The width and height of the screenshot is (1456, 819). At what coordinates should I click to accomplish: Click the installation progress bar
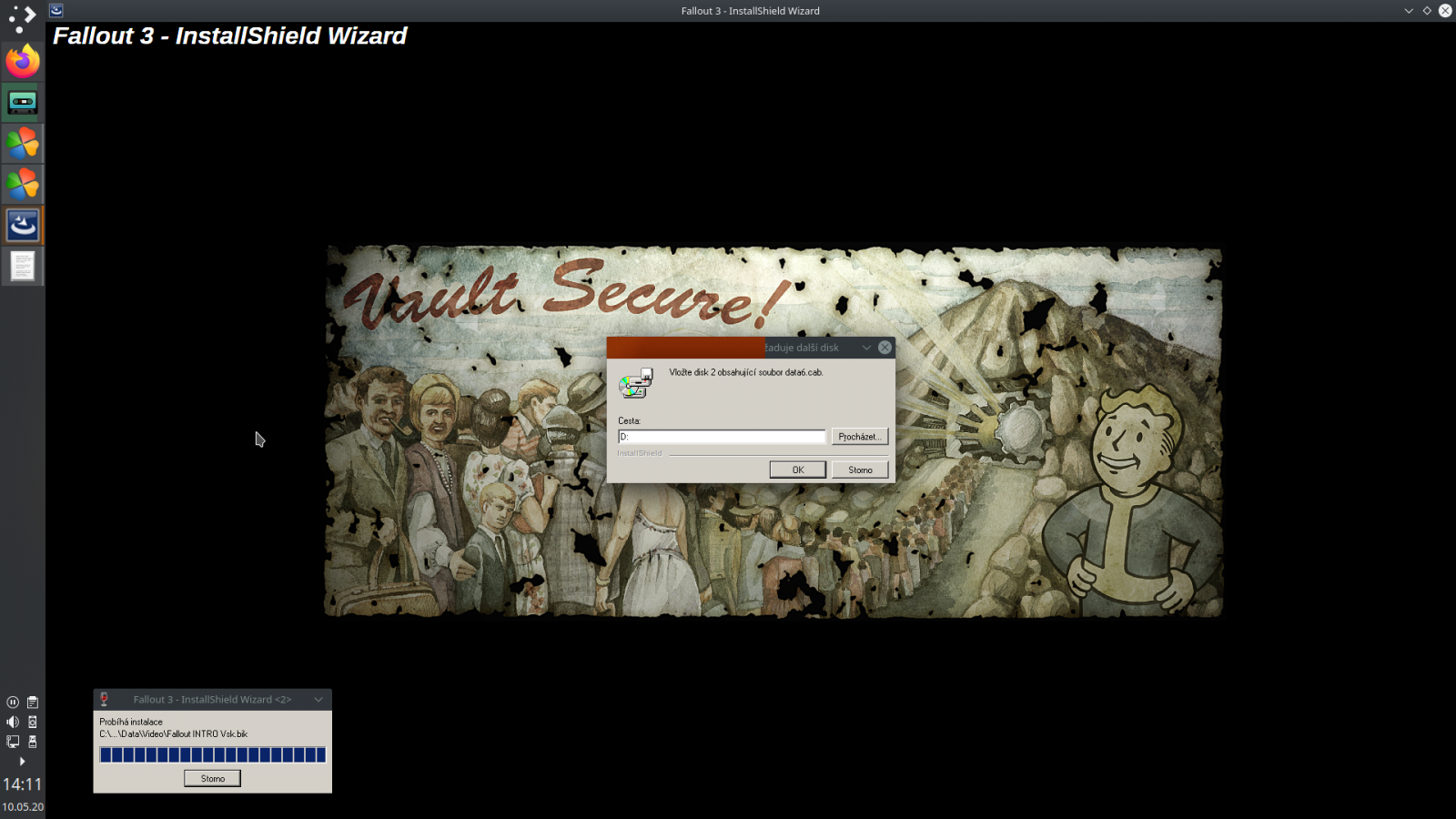tap(211, 754)
